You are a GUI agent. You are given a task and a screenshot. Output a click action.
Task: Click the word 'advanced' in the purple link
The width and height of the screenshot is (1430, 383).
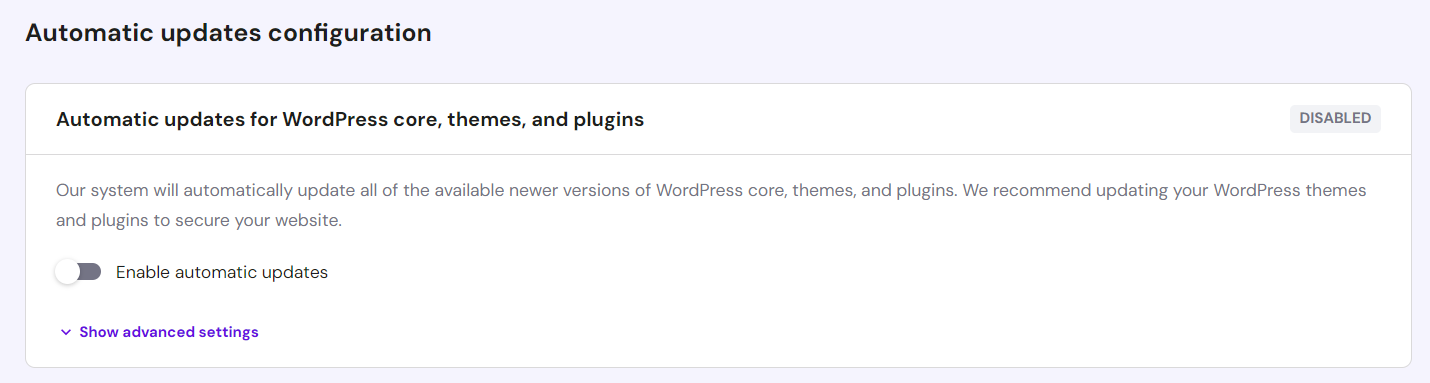click(161, 332)
